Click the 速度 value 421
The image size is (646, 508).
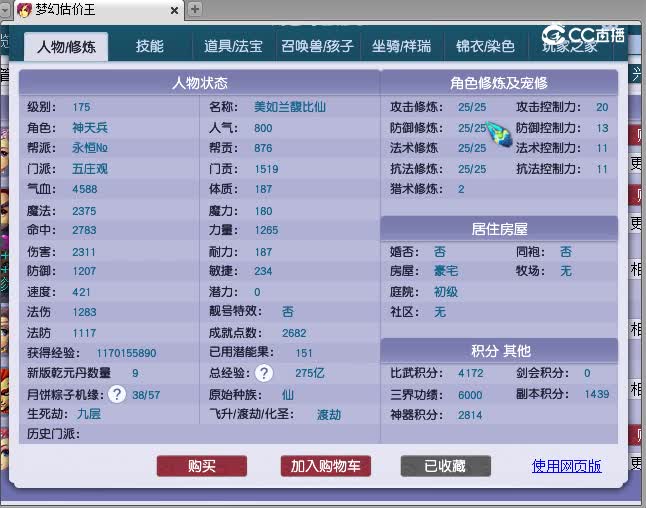click(x=81, y=292)
